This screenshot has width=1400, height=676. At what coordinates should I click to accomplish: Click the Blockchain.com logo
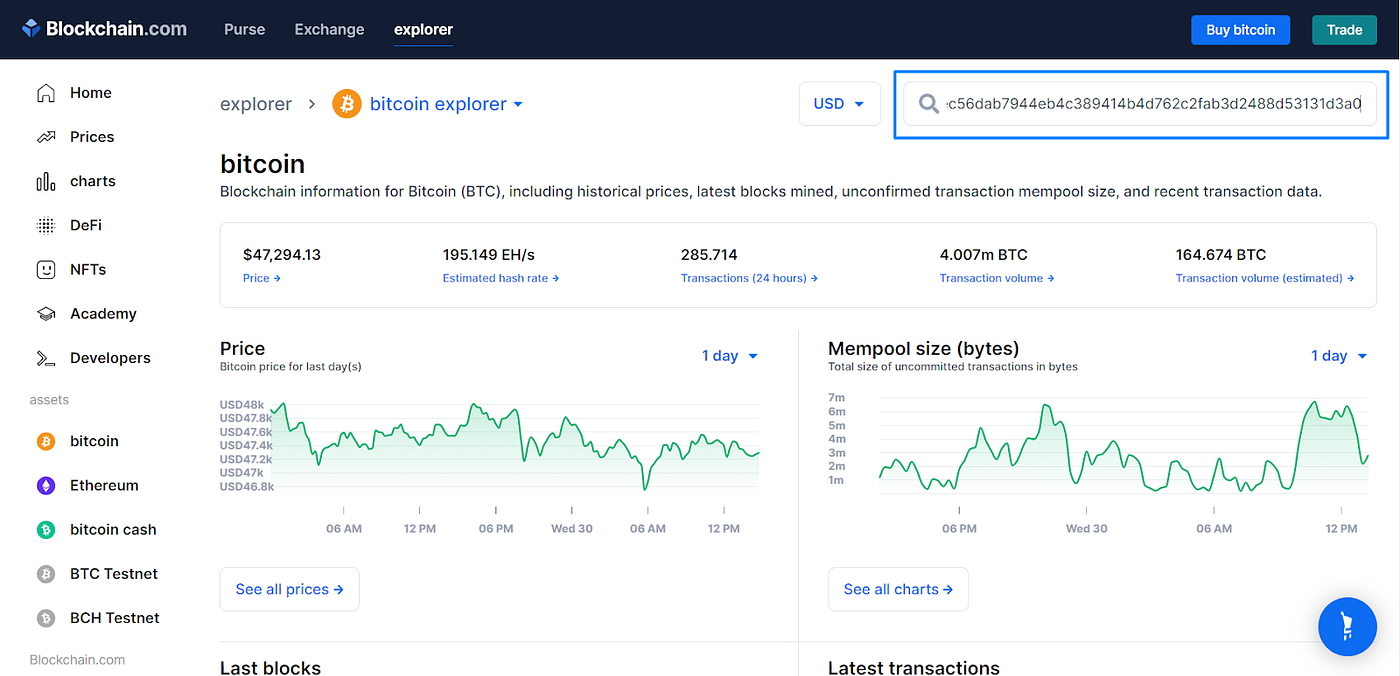(x=104, y=29)
